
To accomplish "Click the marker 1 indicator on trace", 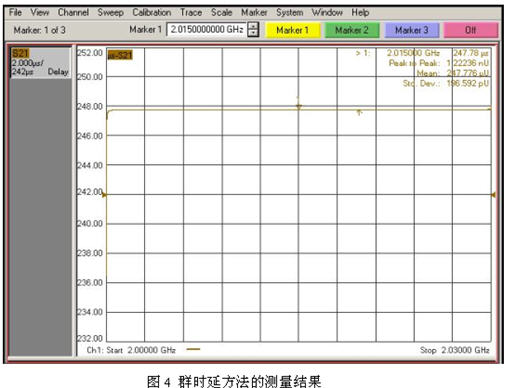I will (x=299, y=106).
